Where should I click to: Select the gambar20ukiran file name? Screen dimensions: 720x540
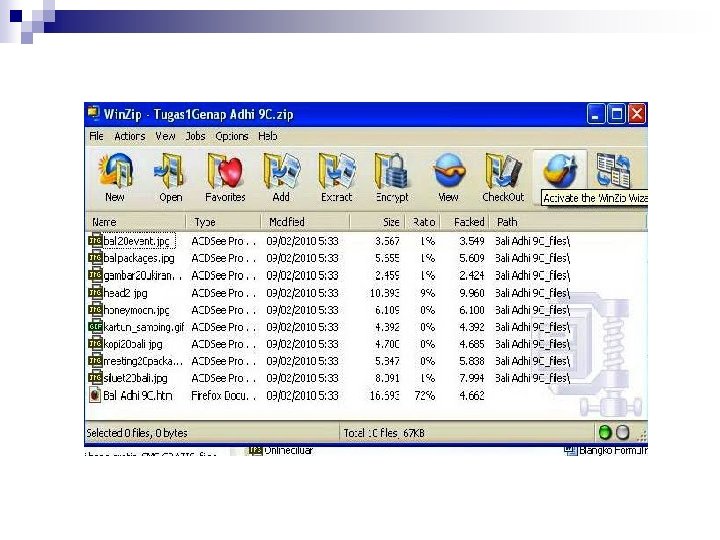point(142,276)
